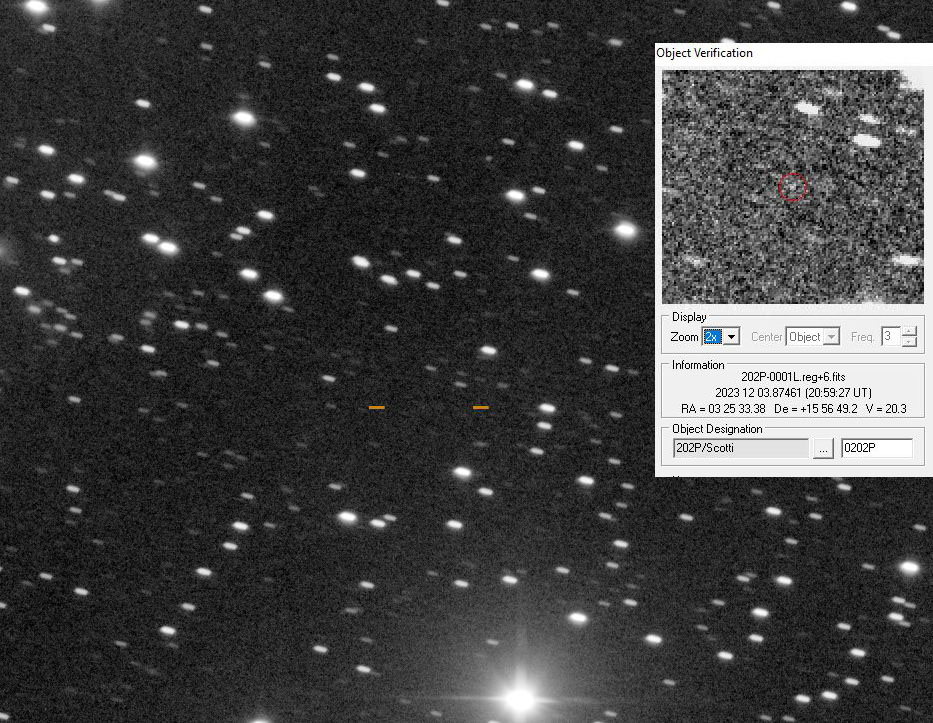
Task: Click the Object Designation group label
Action: click(717, 429)
